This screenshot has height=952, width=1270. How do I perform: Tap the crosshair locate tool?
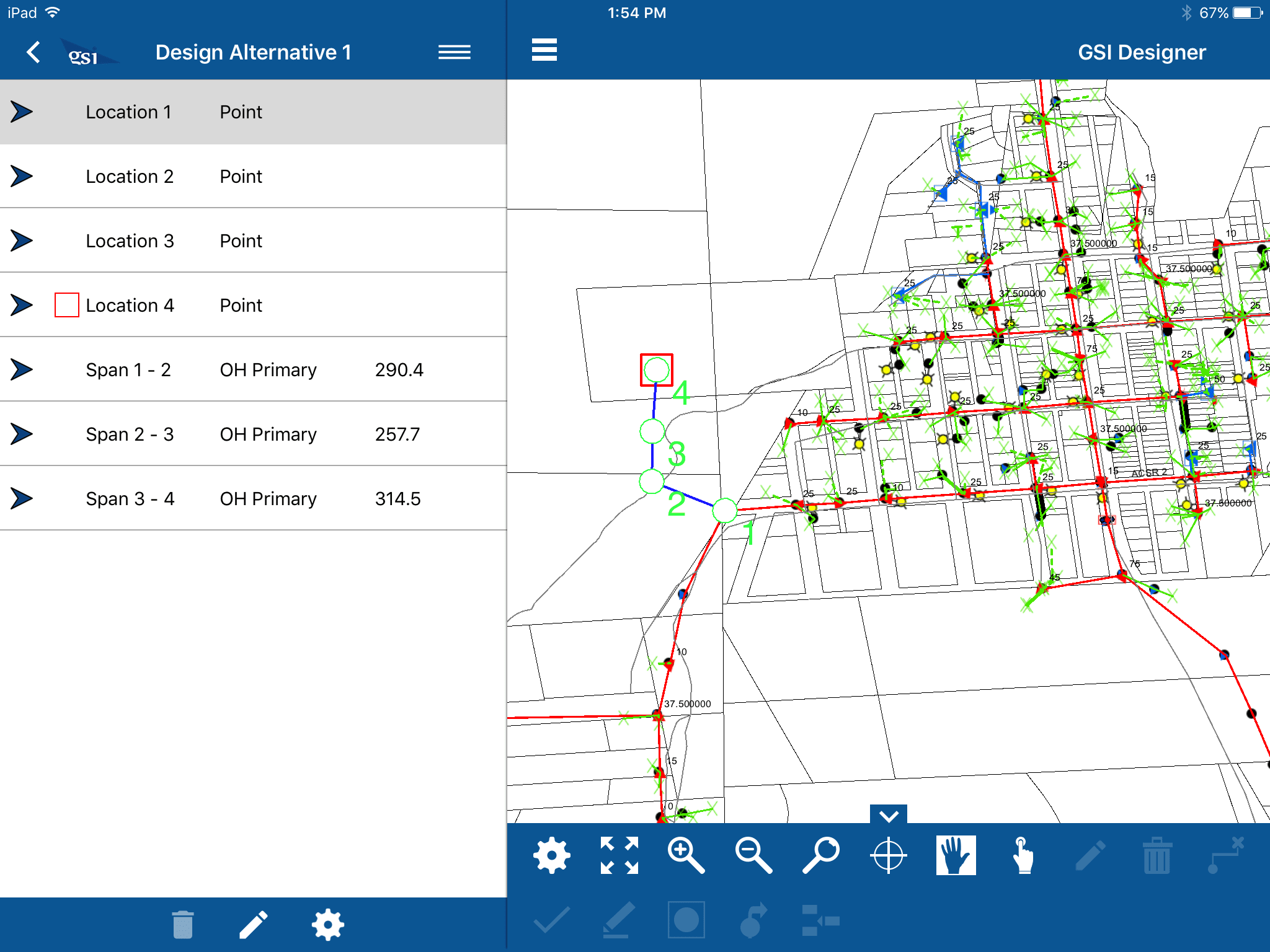click(888, 855)
